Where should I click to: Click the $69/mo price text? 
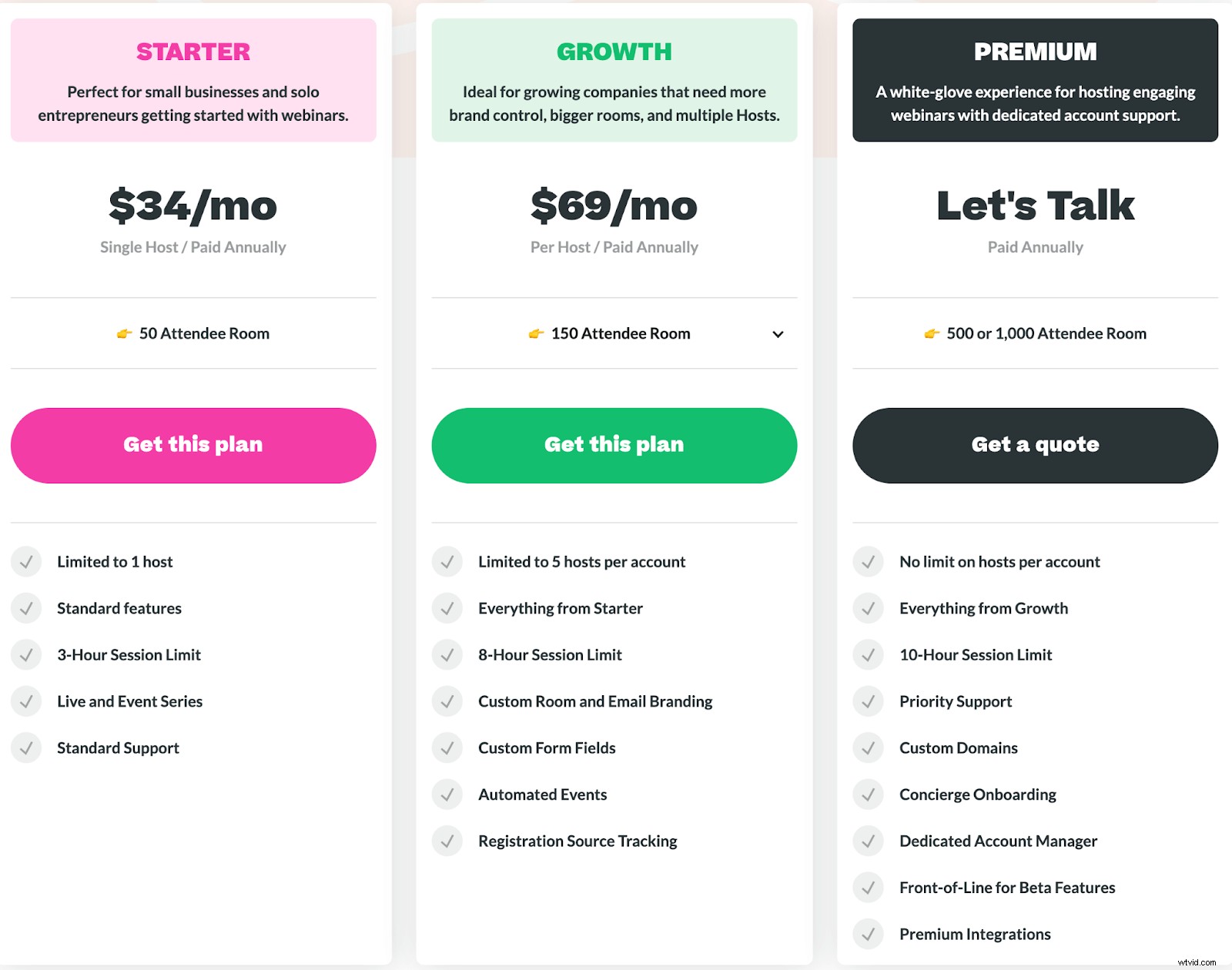click(x=614, y=206)
